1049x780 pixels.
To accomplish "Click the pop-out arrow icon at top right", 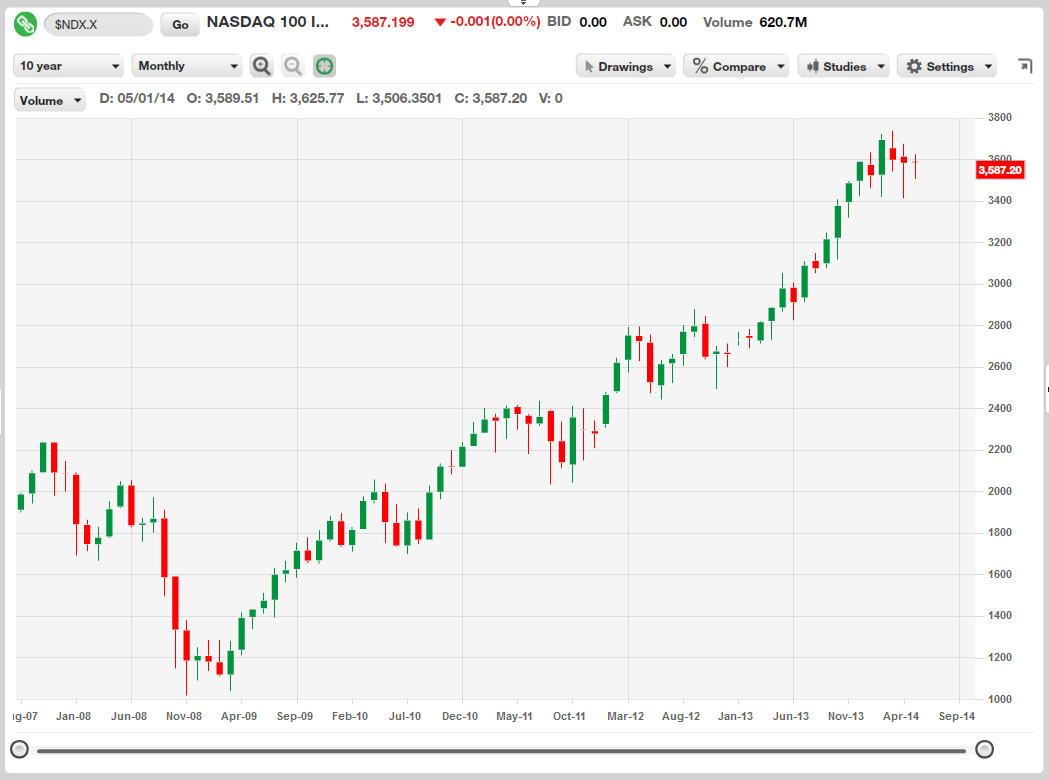I will [x=1024, y=66].
